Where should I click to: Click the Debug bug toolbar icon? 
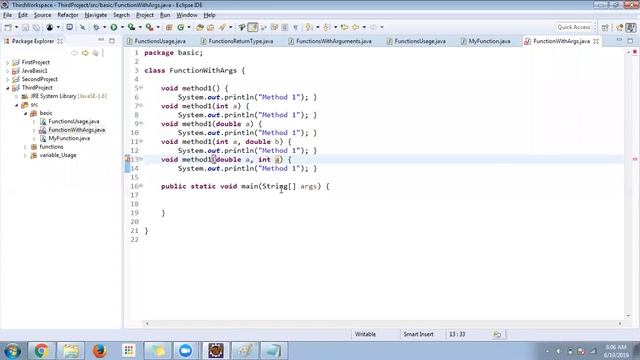pyautogui.click(x=96, y=27)
